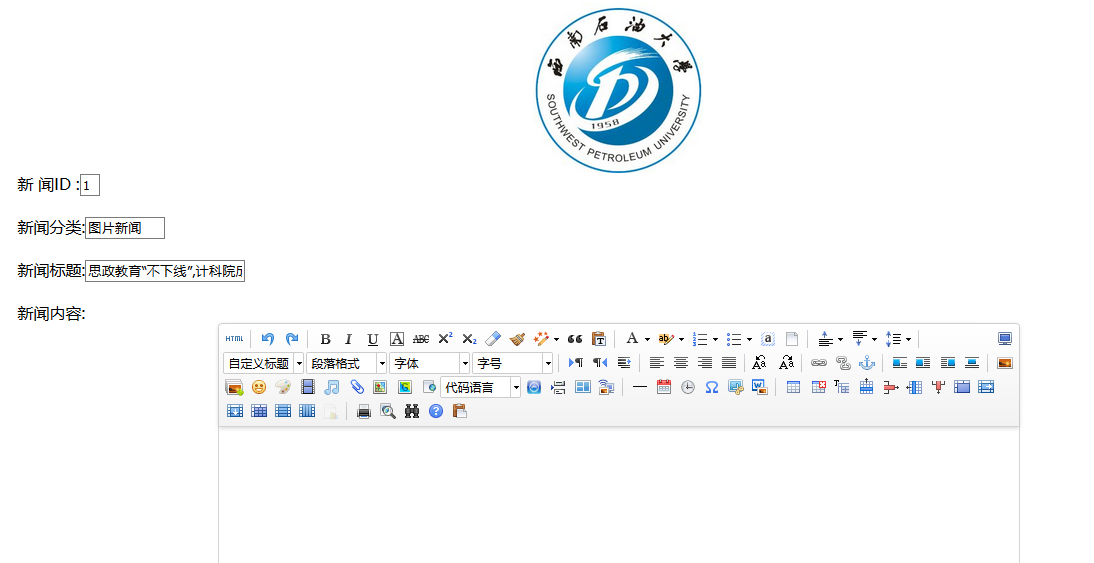
Task: Toggle strikethrough formatting
Action: click(x=421, y=339)
